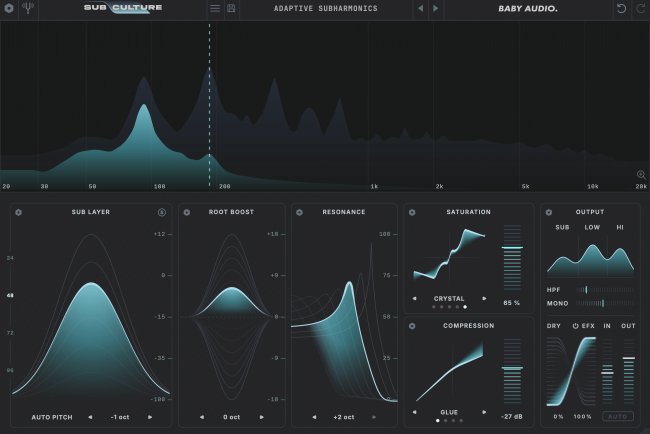Screen dimensions: 650x434
Task: Go to previous preset arrow
Action: point(420,8)
